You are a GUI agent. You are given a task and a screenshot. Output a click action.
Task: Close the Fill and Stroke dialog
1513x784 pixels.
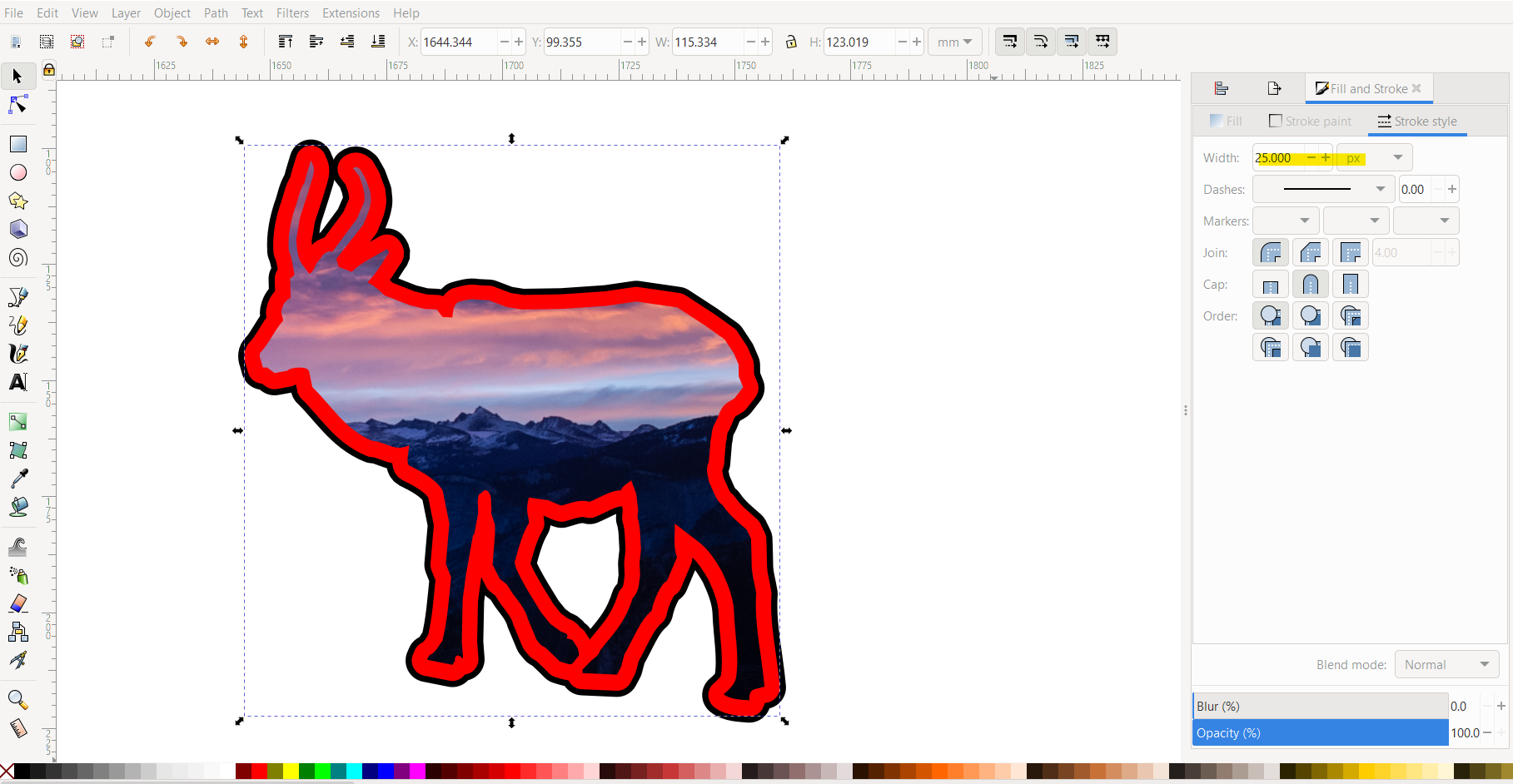pos(1416,88)
